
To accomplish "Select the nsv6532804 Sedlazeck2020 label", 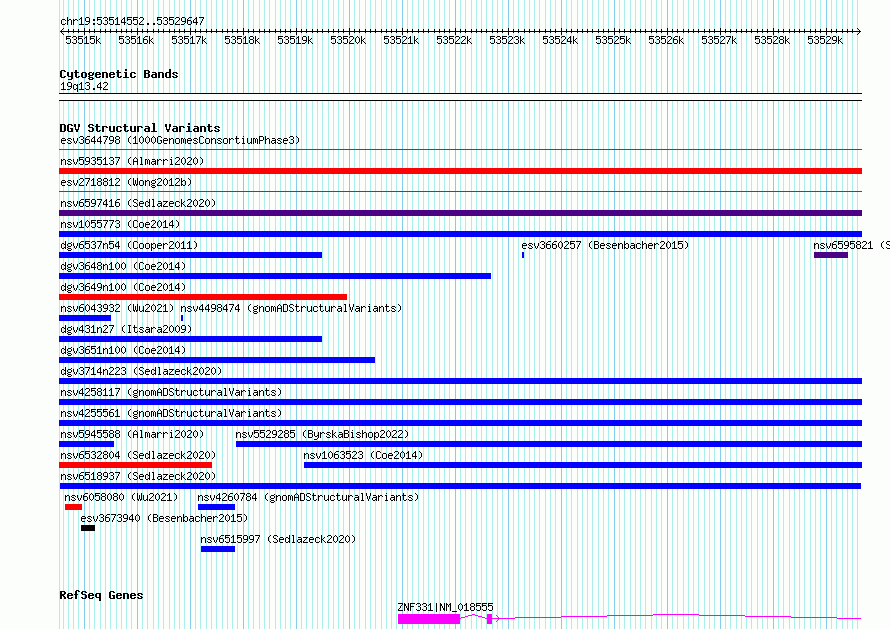I will [x=138, y=455].
